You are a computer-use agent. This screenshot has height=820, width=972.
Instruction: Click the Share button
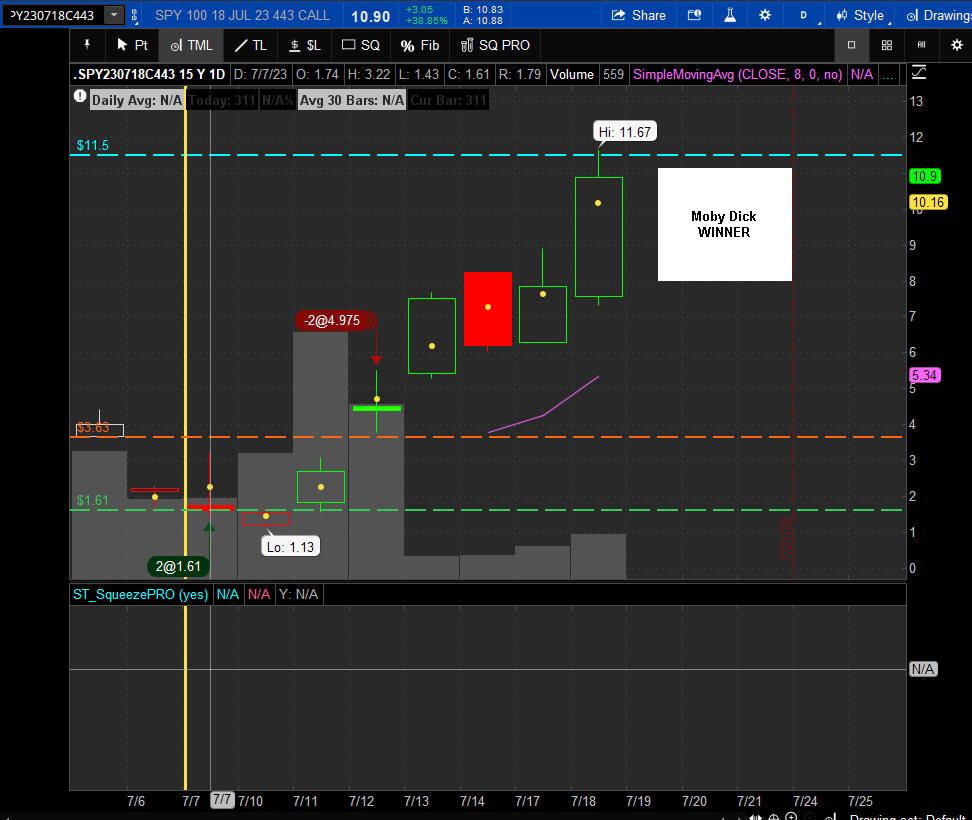click(x=638, y=15)
